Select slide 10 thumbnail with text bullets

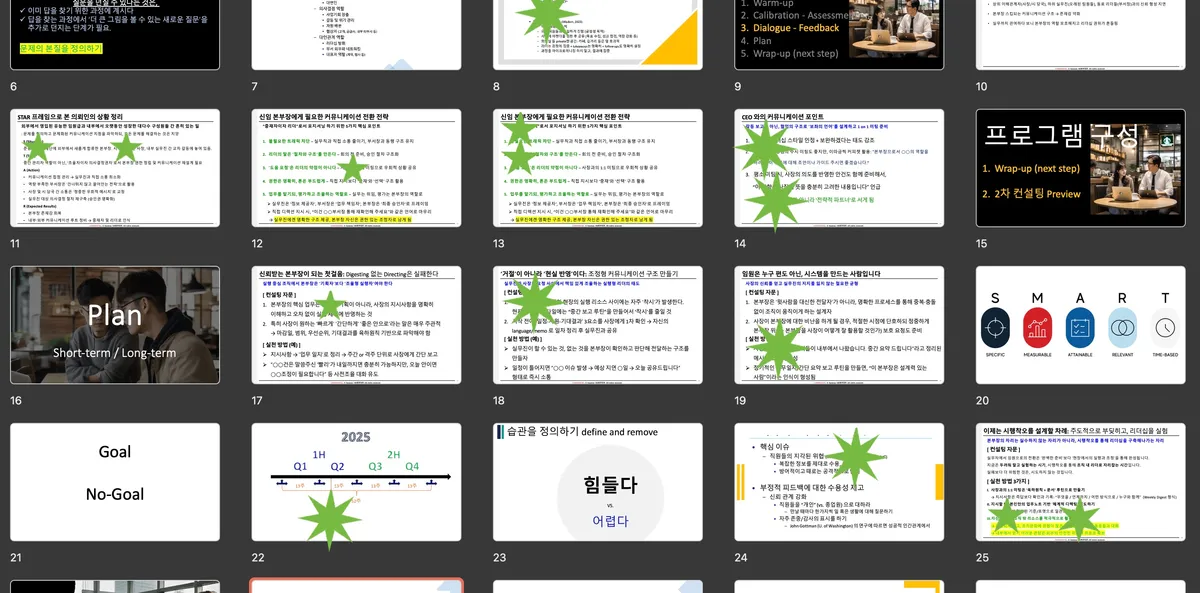[1081, 35]
